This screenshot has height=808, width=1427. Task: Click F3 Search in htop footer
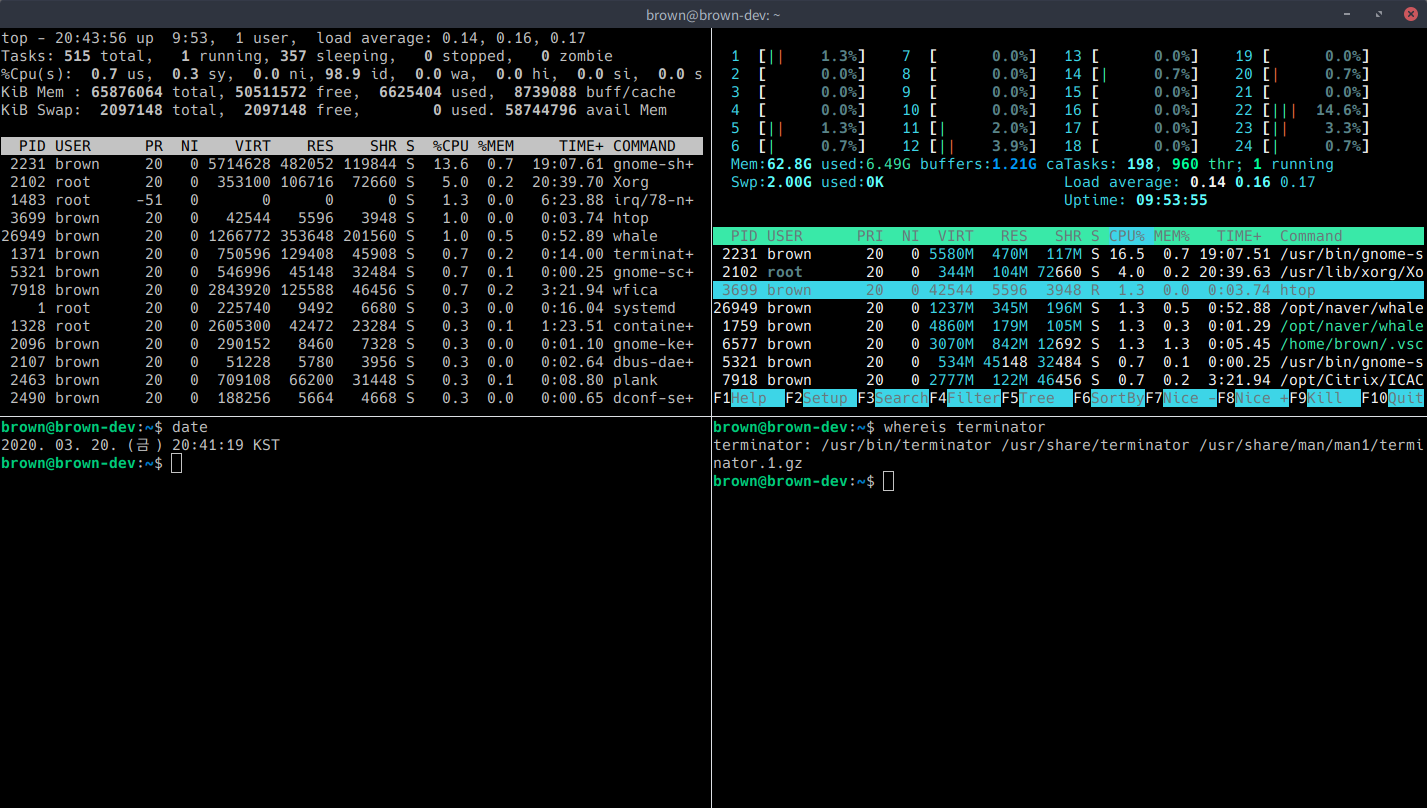(x=893, y=398)
